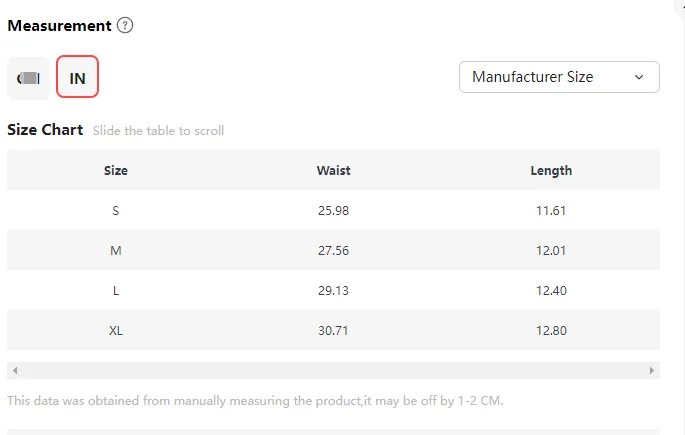
Task: Click the Size column header
Action: [x=116, y=170]
